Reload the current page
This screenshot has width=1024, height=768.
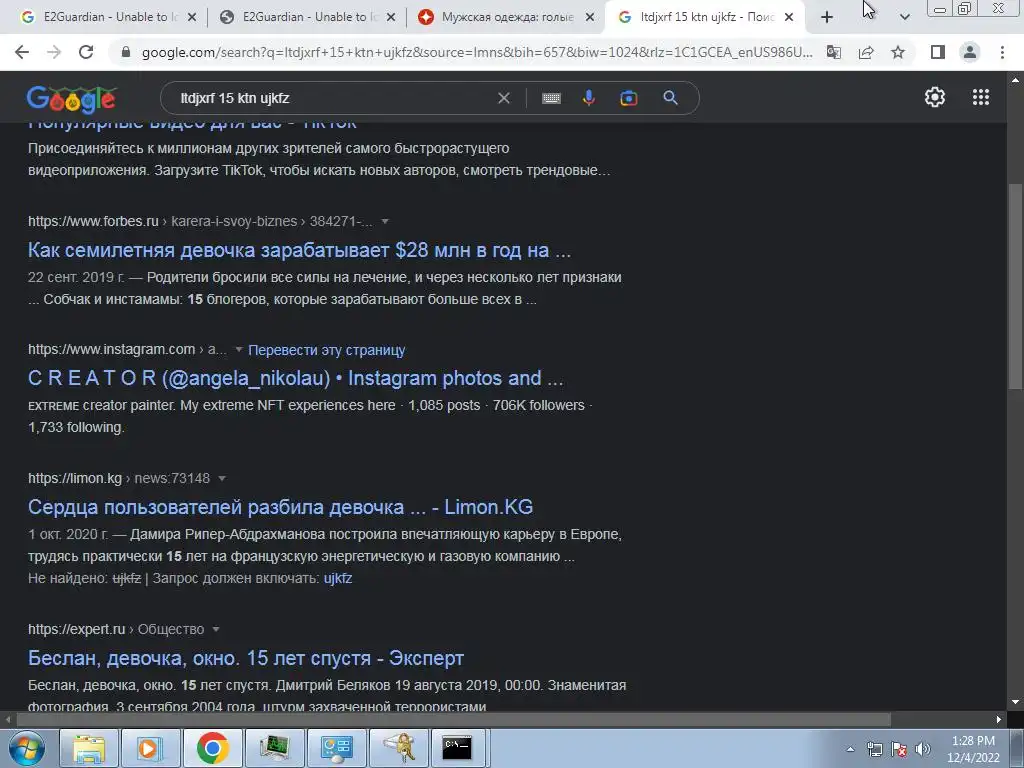coord(86,52)
